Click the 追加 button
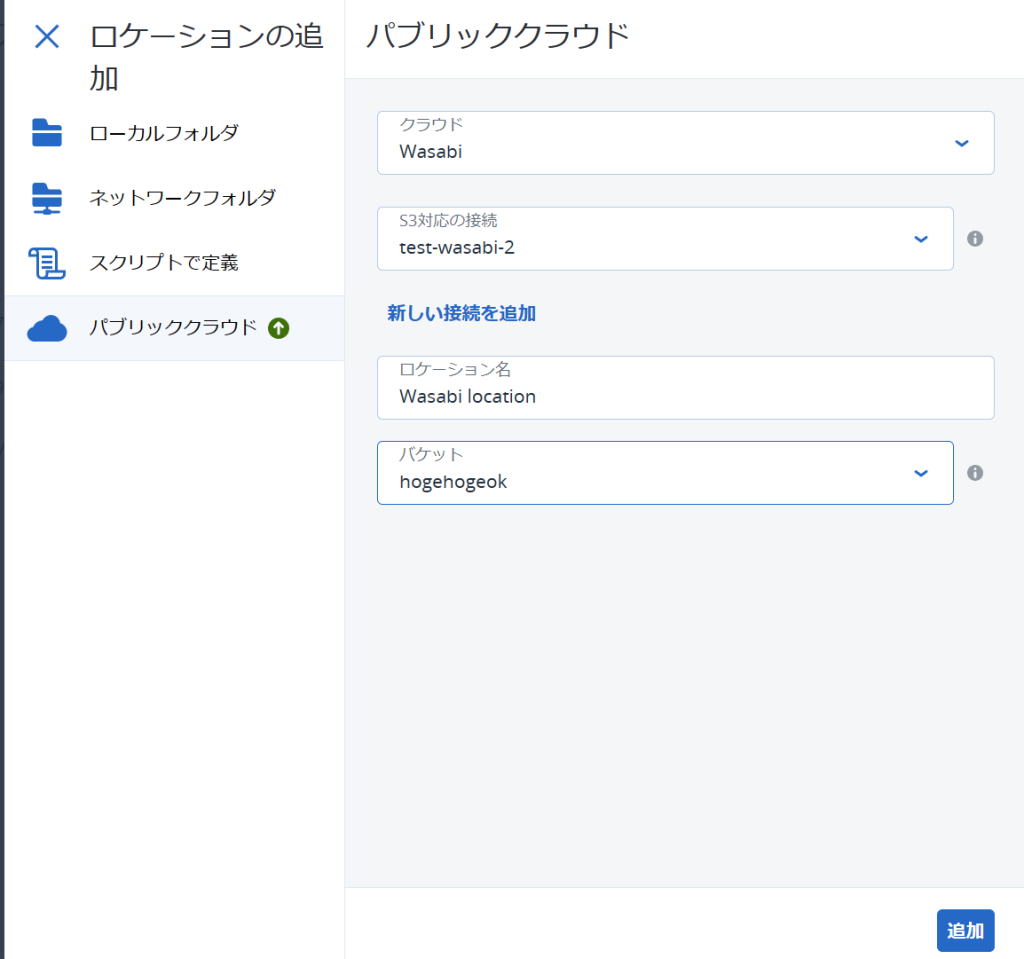This screenshot has width=1024, height=959. pyautogui.click(x=965, y=930)
